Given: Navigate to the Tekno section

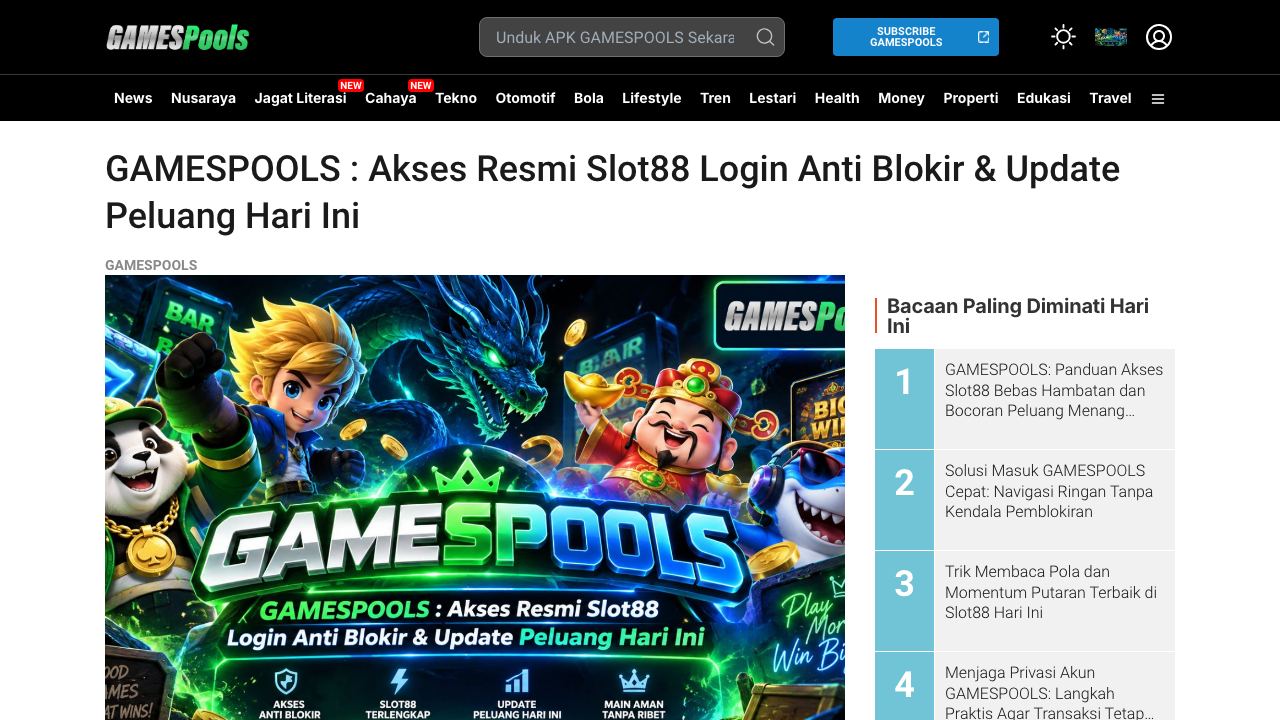Looking at the screenshot, I should tap(456, 98).
